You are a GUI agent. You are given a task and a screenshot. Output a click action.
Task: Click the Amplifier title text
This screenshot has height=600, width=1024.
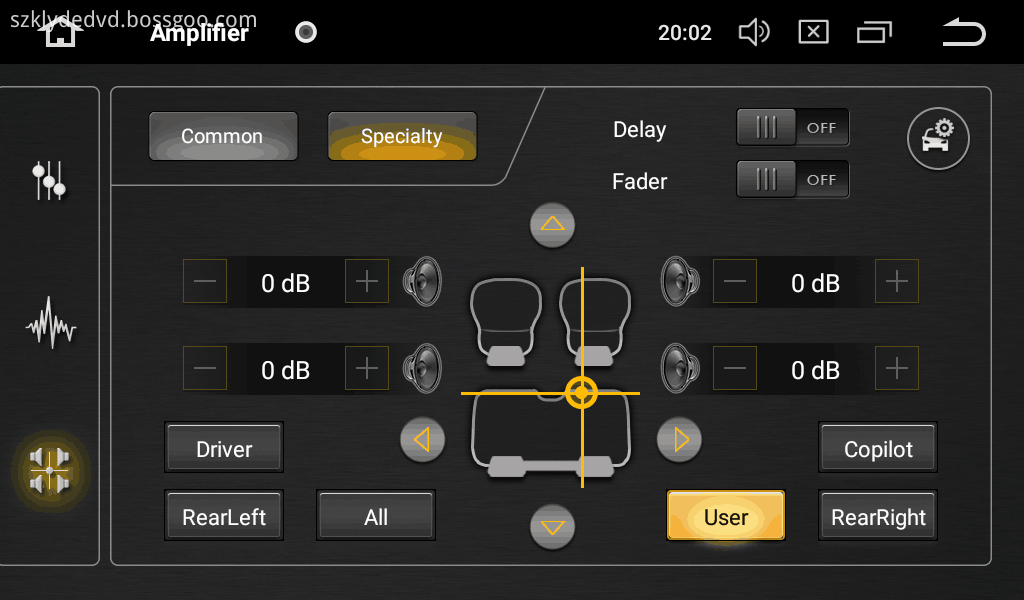[199, 33]
